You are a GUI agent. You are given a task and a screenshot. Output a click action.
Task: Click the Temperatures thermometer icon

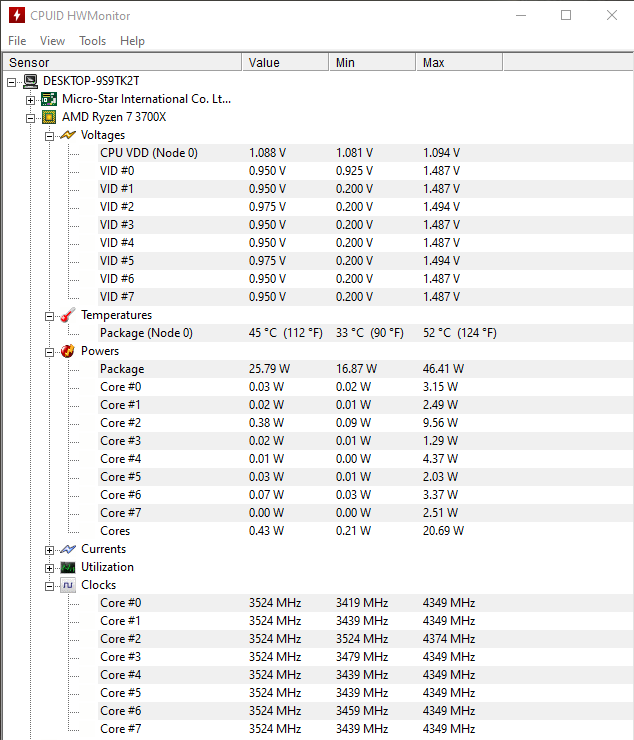pos(68,315)
